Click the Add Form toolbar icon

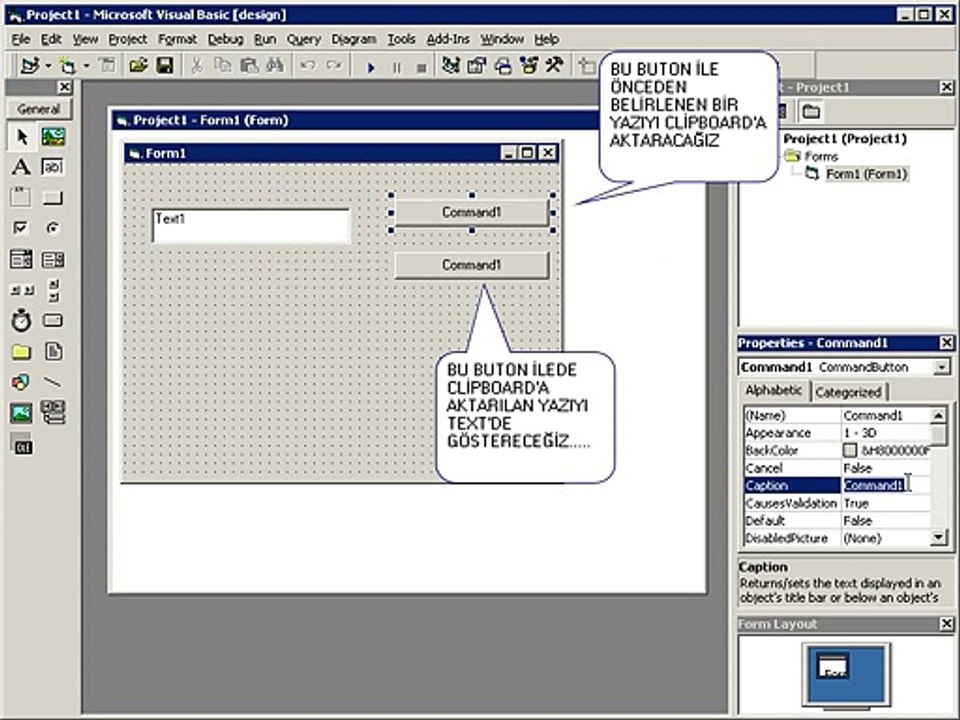67,65
